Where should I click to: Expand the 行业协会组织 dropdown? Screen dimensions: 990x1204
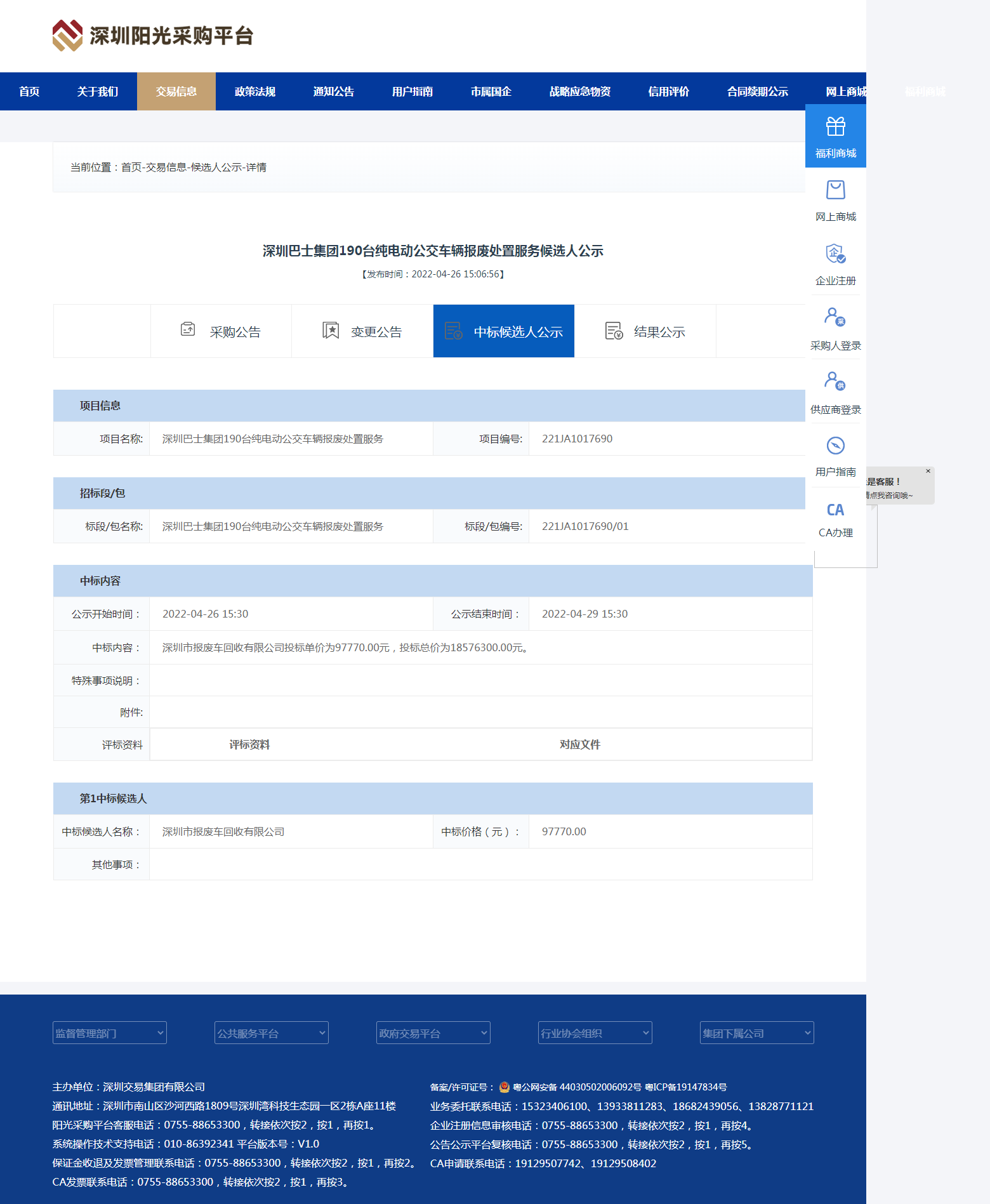coord(595,1033)
